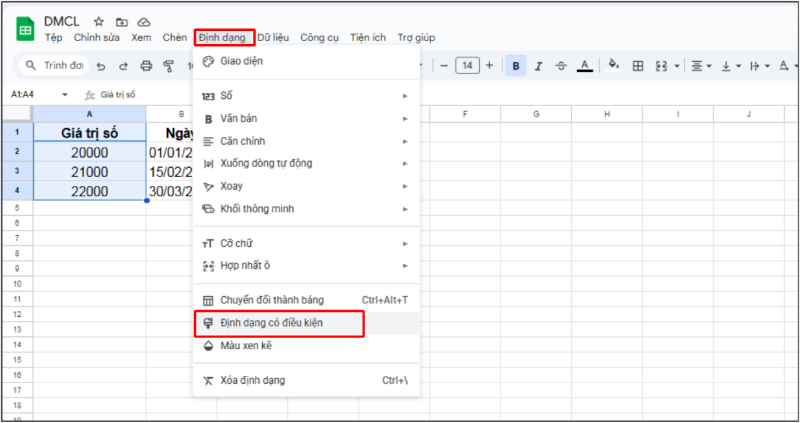Select column J header

point(748,114)
